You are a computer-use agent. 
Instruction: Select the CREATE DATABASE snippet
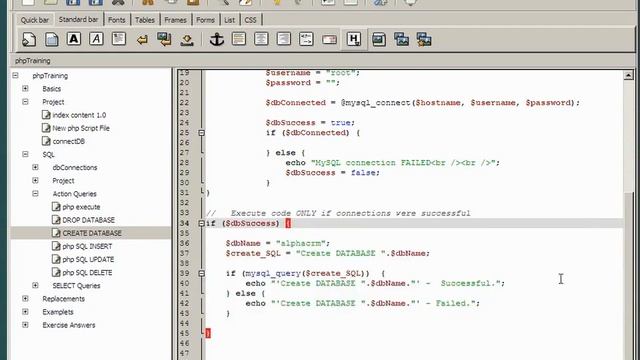92,233
